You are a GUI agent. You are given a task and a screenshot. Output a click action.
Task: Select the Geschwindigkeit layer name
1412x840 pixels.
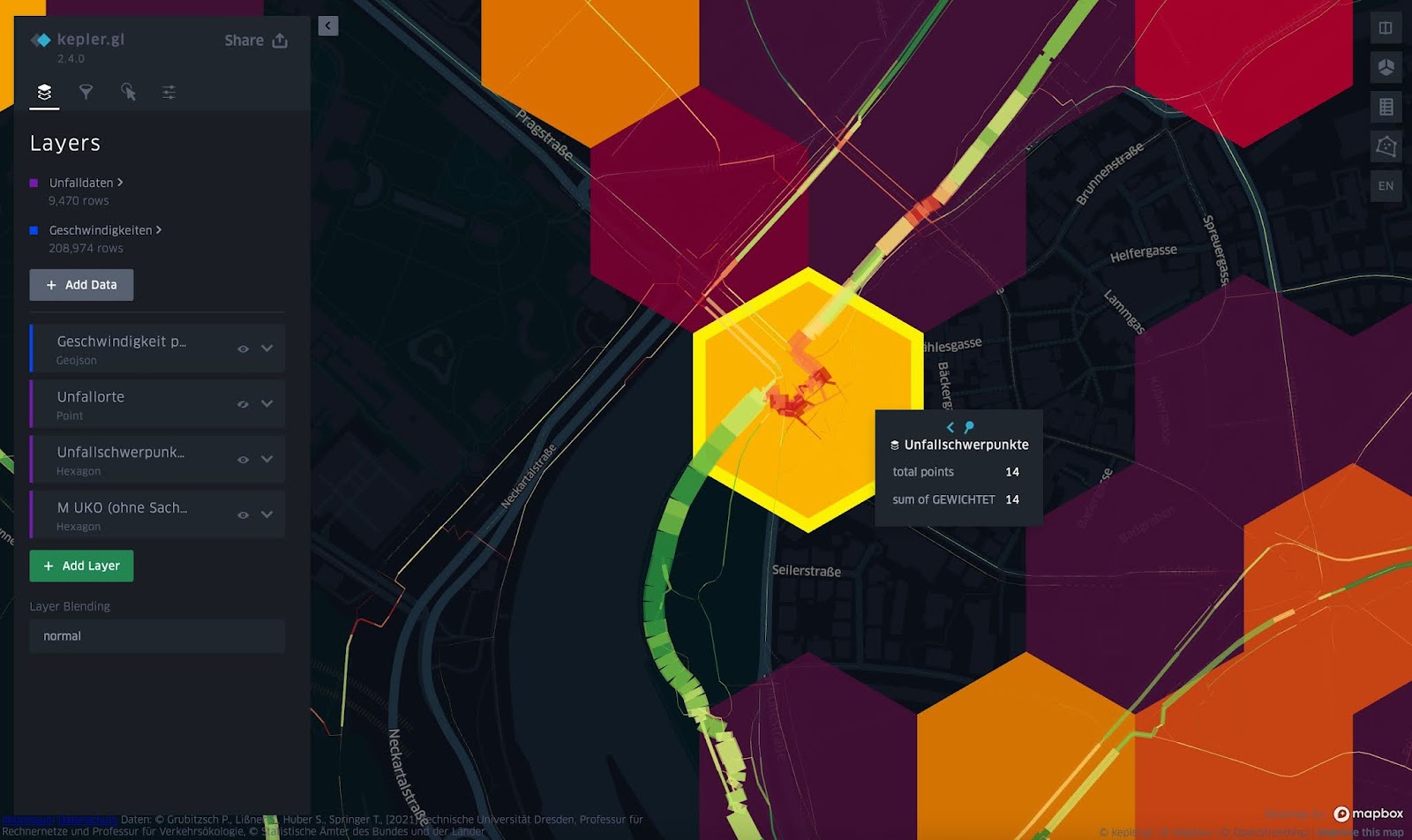pos(121,341)
